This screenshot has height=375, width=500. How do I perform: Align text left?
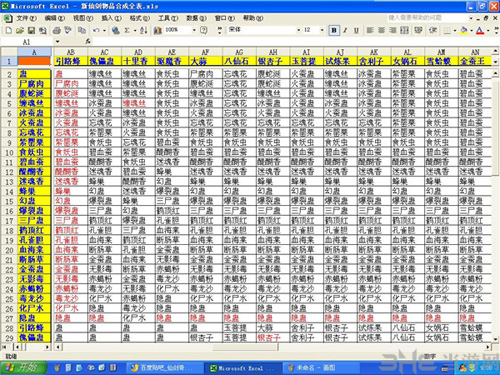coord(370,30)
